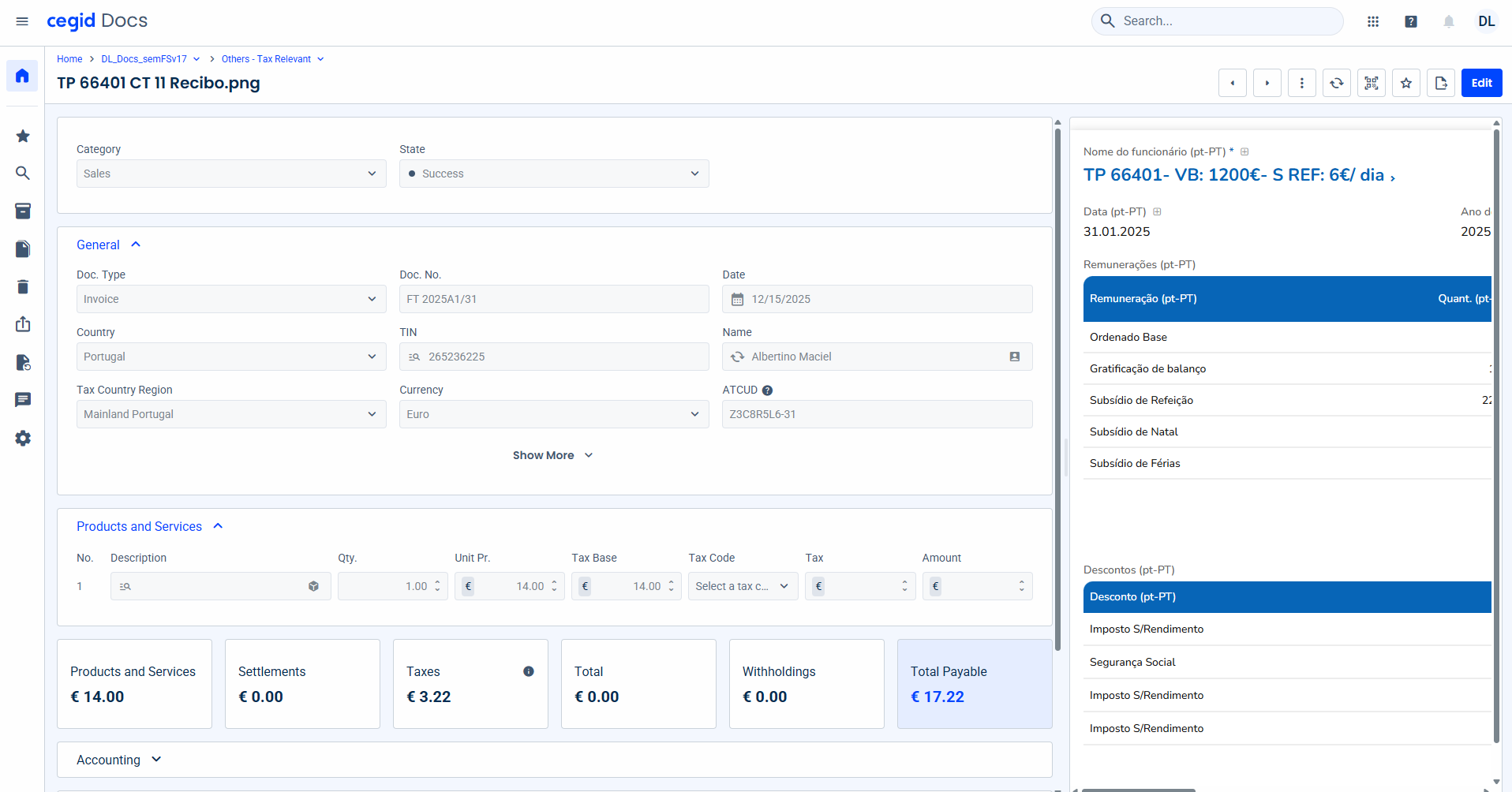
Task: Open the Home breadcrumb link
Action: (69, 59)
